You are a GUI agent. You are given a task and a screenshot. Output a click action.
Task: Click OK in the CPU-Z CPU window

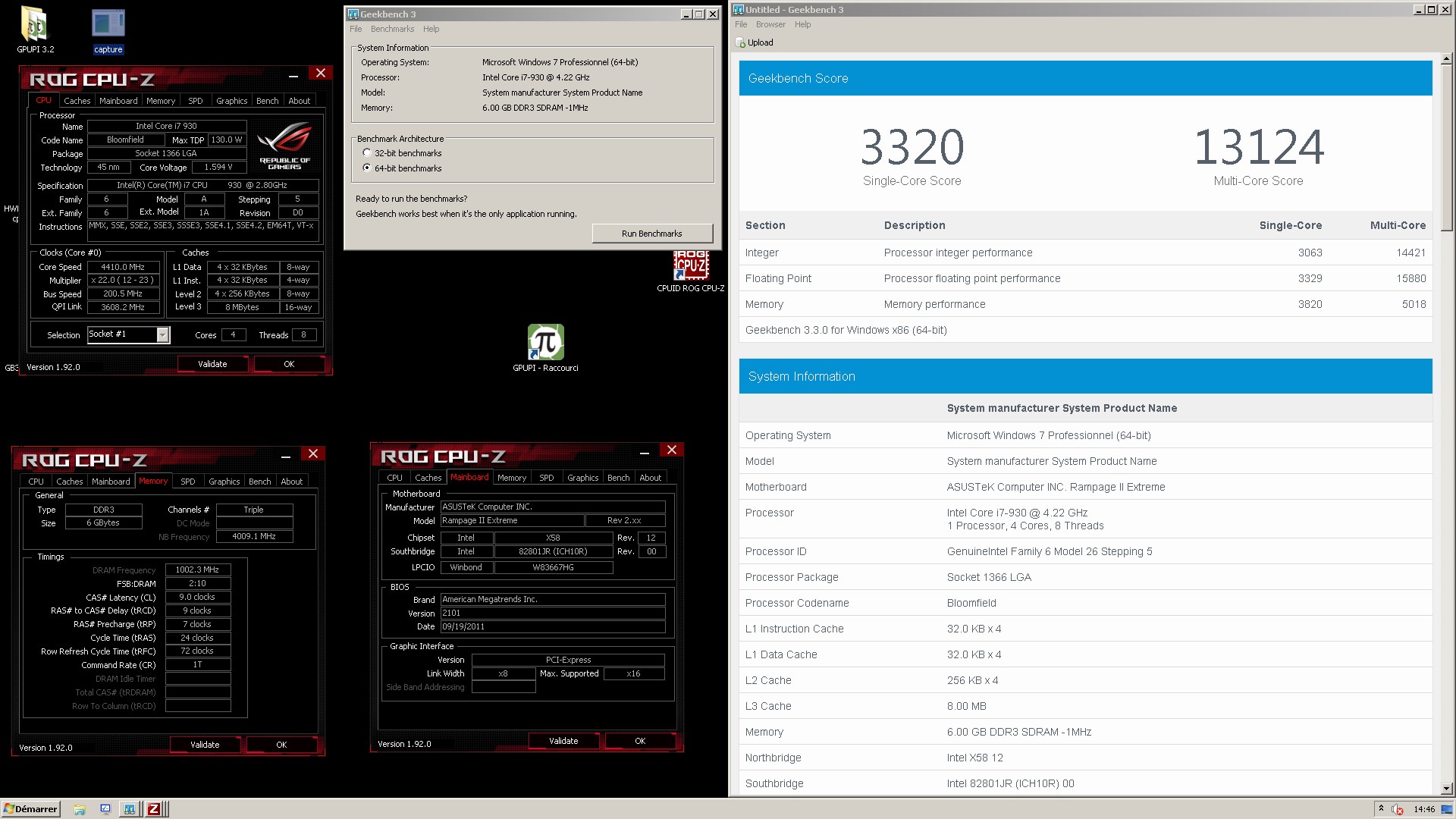pyautogui.click(x=289, y=364)
